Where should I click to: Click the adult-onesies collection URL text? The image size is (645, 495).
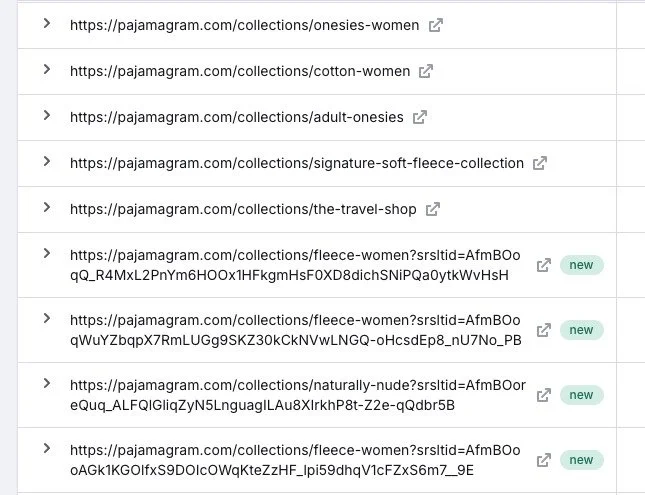tap(237, 118)
